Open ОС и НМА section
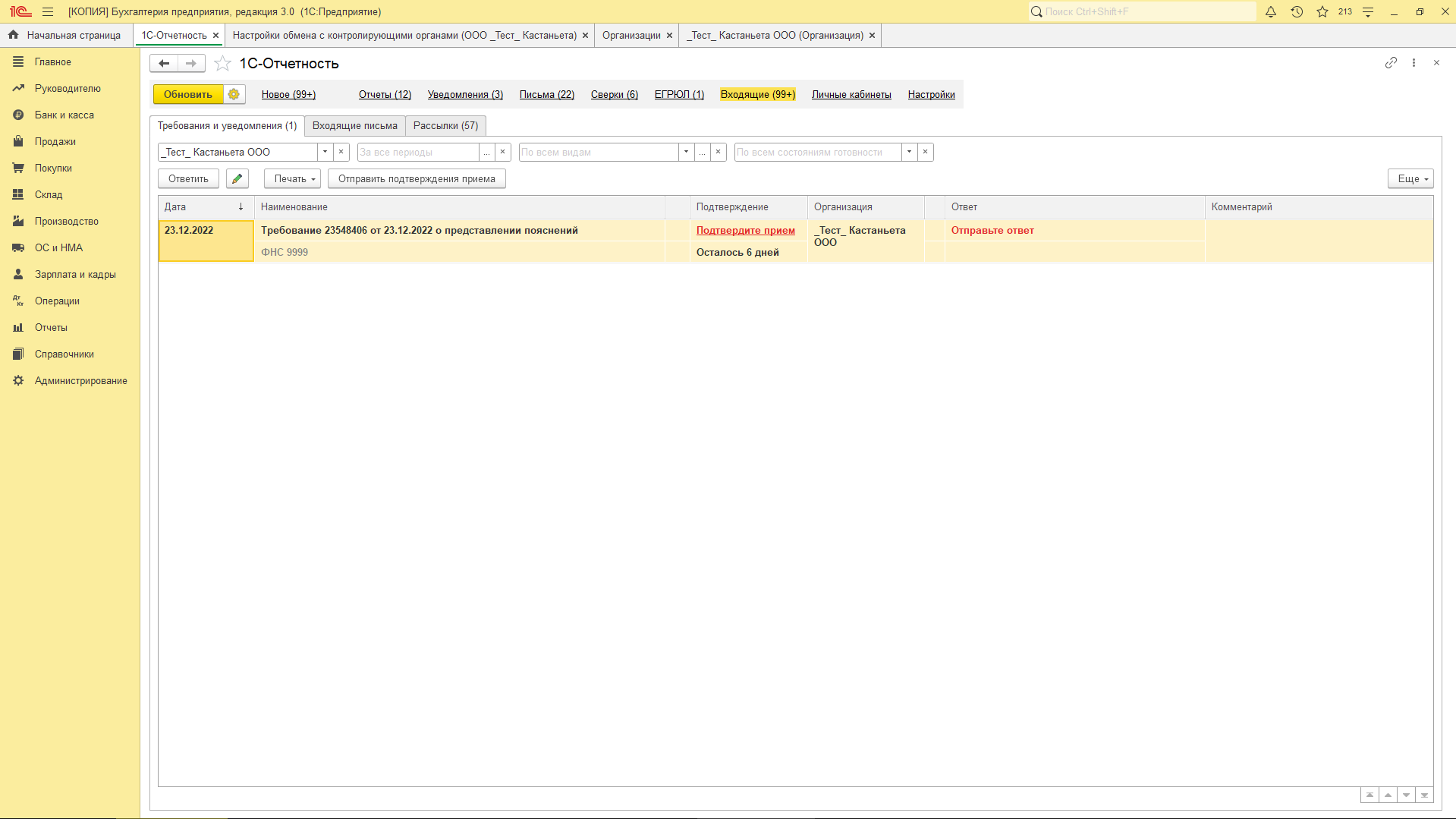The width and height of the screenshot is (1456, 819). tap(58, 247)
